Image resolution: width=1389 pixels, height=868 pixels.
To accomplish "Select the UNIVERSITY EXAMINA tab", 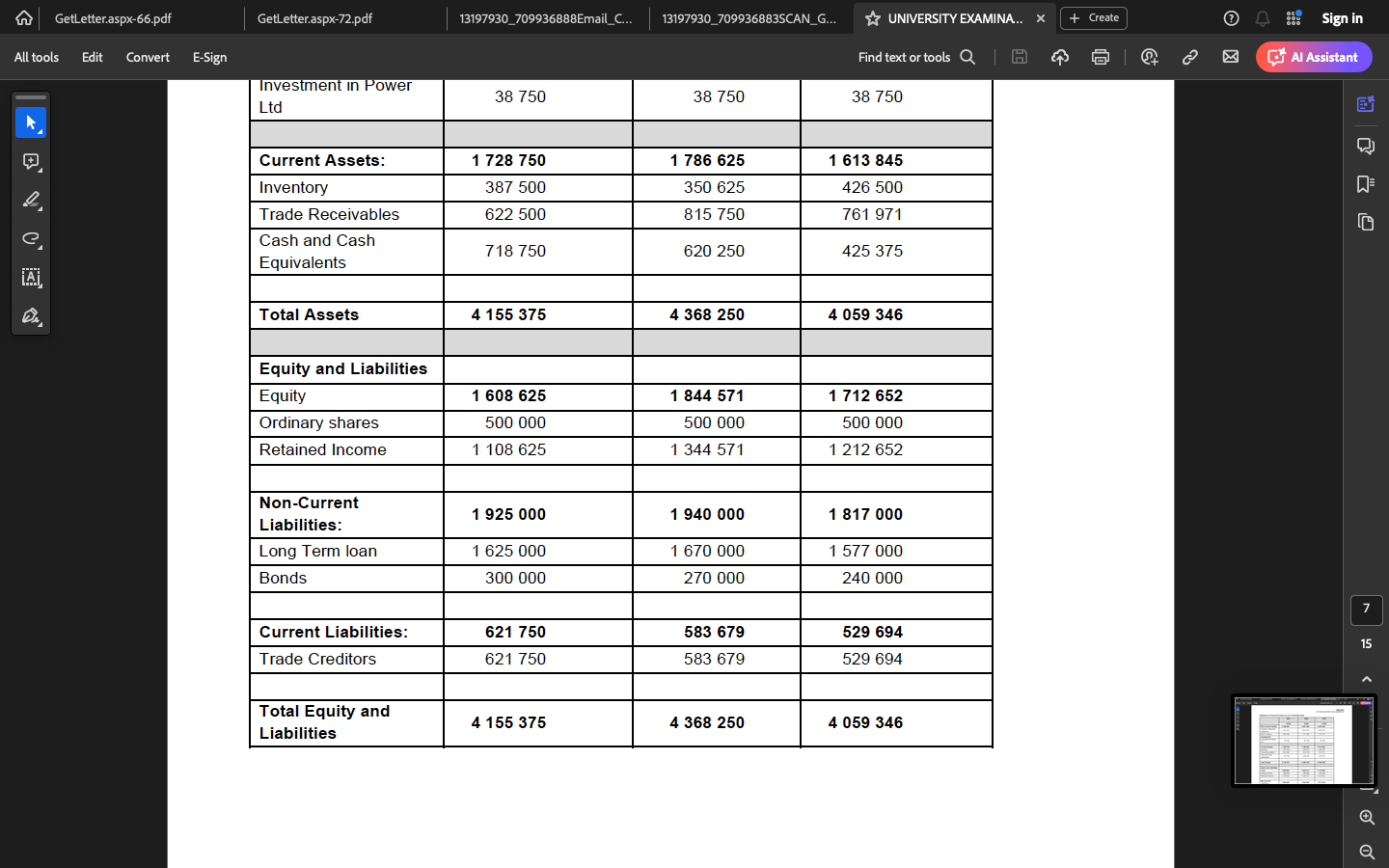I will coord(955,18).
